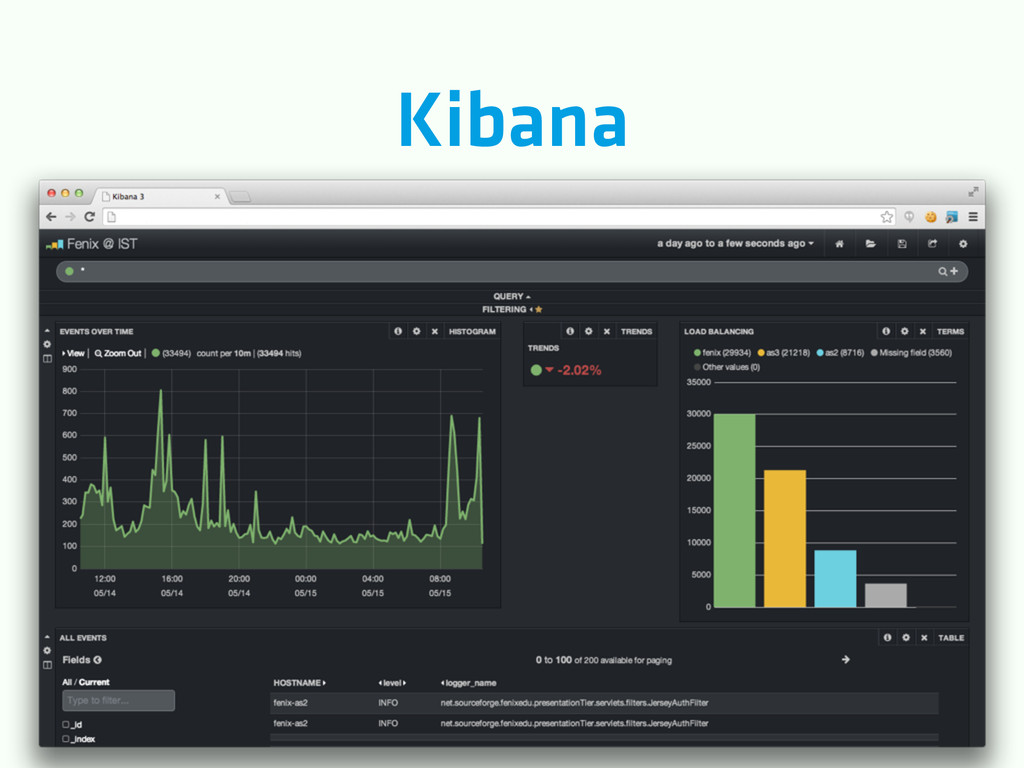Go to next page of events

point(846,660)
